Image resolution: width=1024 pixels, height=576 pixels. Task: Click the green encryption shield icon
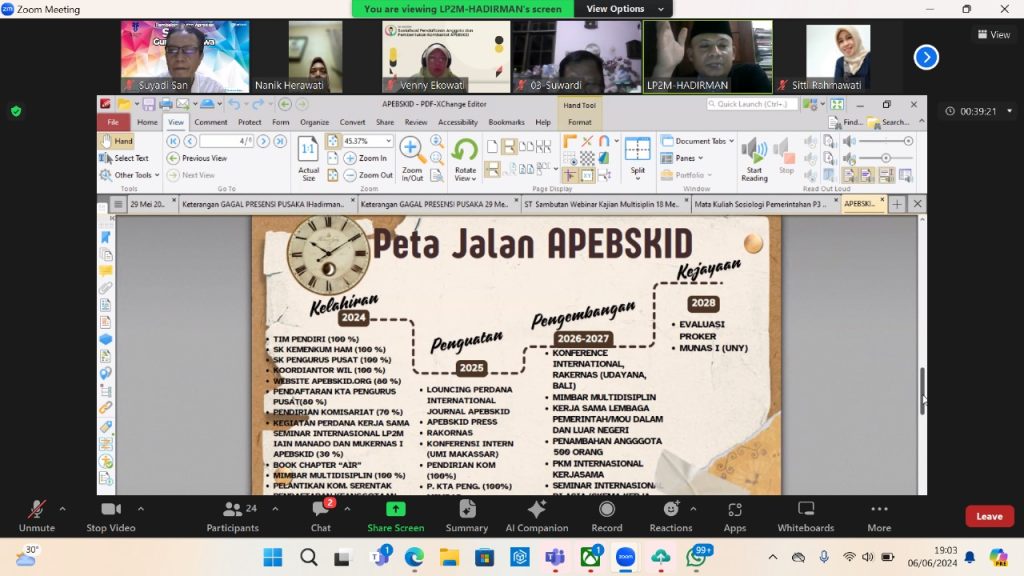16,111
